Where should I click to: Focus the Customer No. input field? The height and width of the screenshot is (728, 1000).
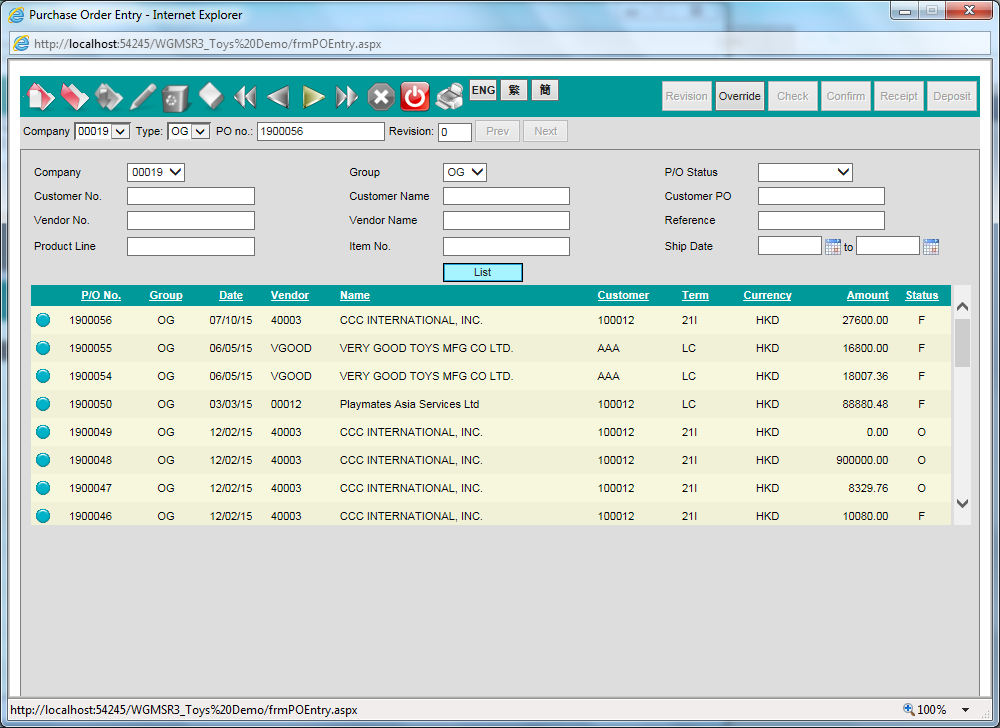pos(191,196)
